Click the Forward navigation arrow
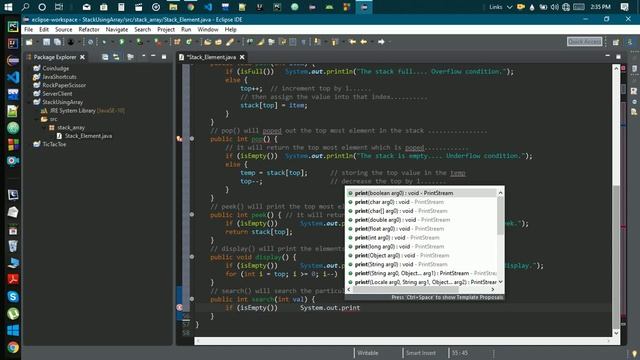Screen dimensions: 640x360 pyautogui.click(x=381, y=42)
